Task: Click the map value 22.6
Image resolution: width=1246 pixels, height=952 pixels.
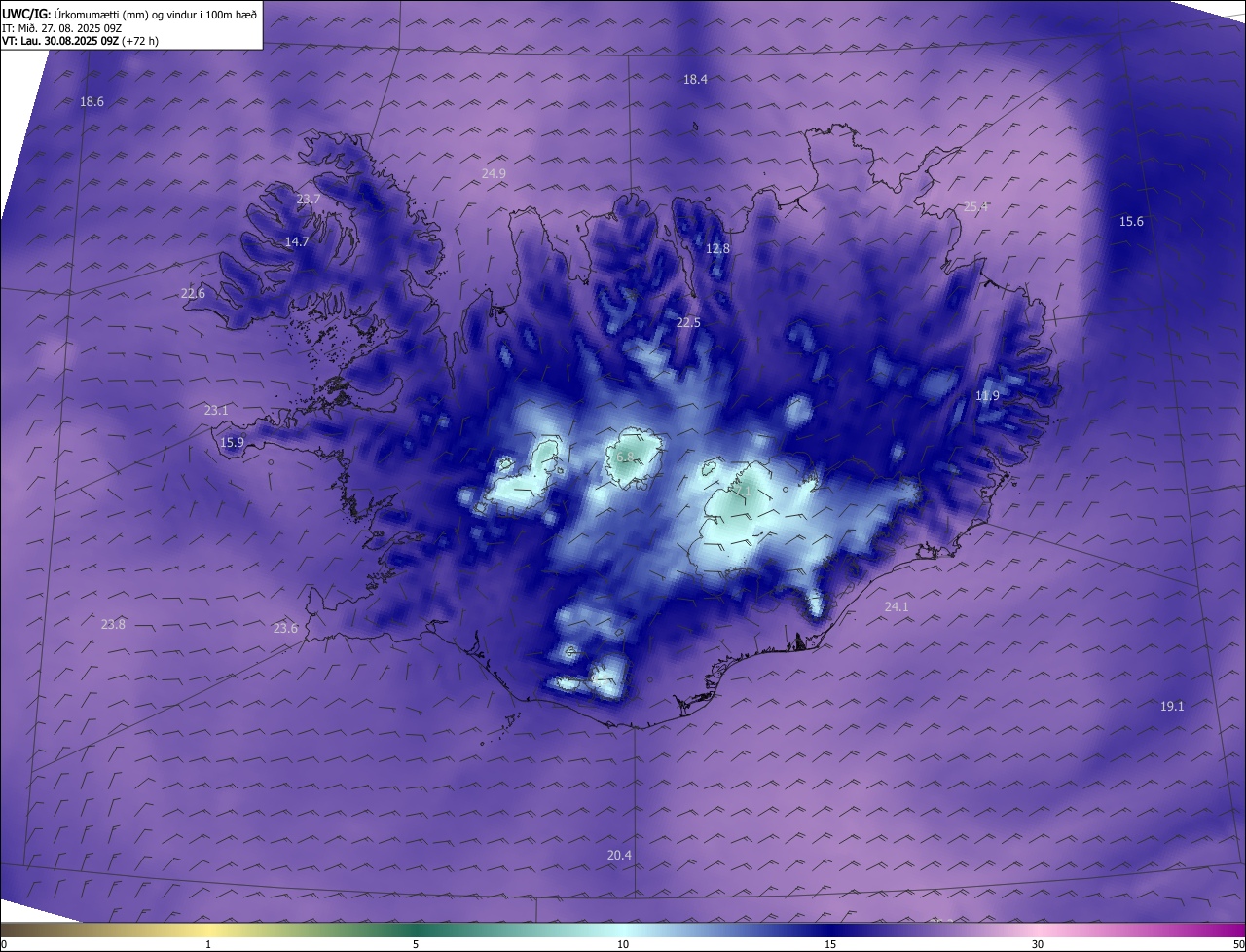Action: pos(193,293)
